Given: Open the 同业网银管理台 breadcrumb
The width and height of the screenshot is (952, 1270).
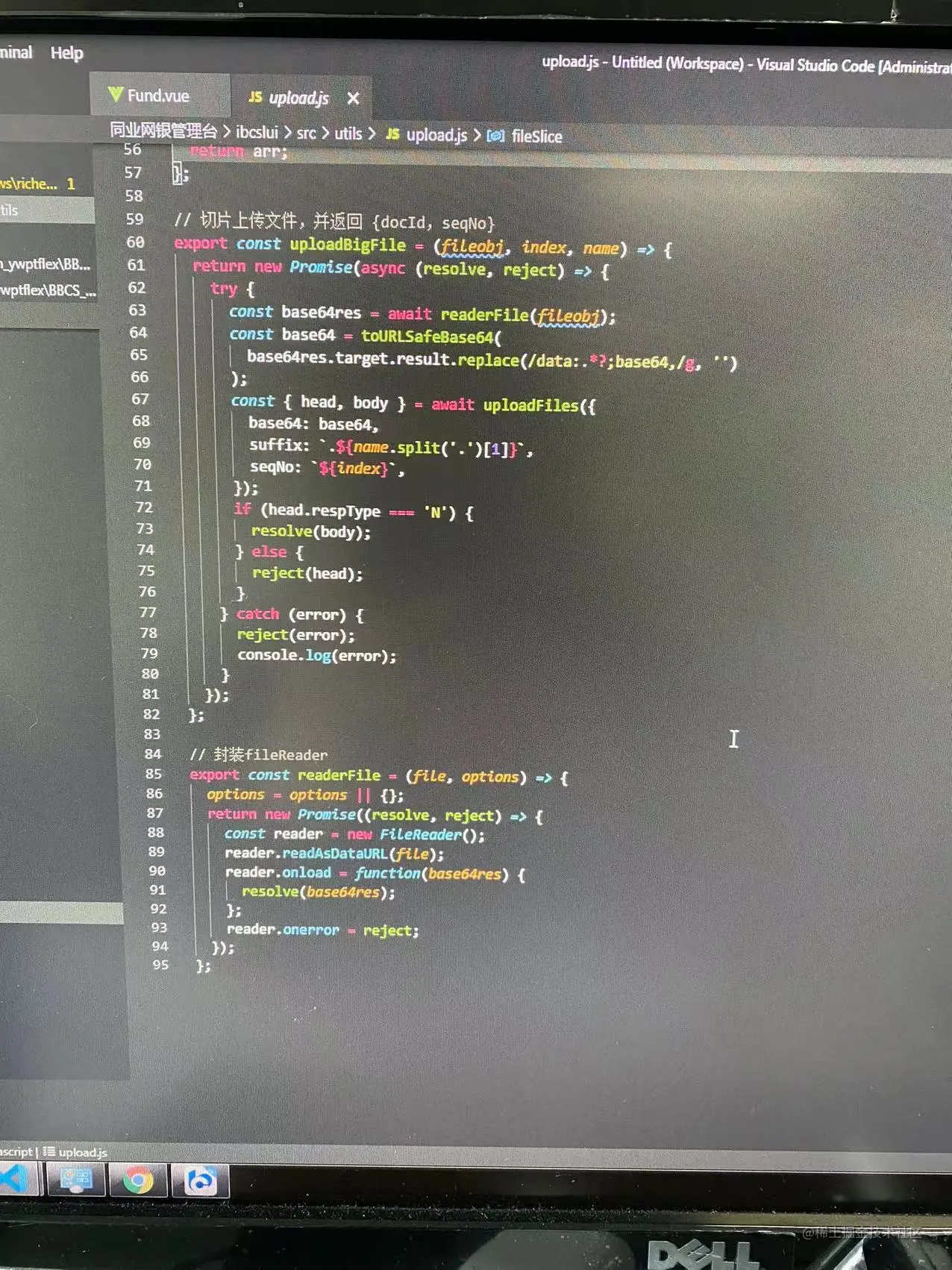Looking at the screenshot, I should (163, 131).
